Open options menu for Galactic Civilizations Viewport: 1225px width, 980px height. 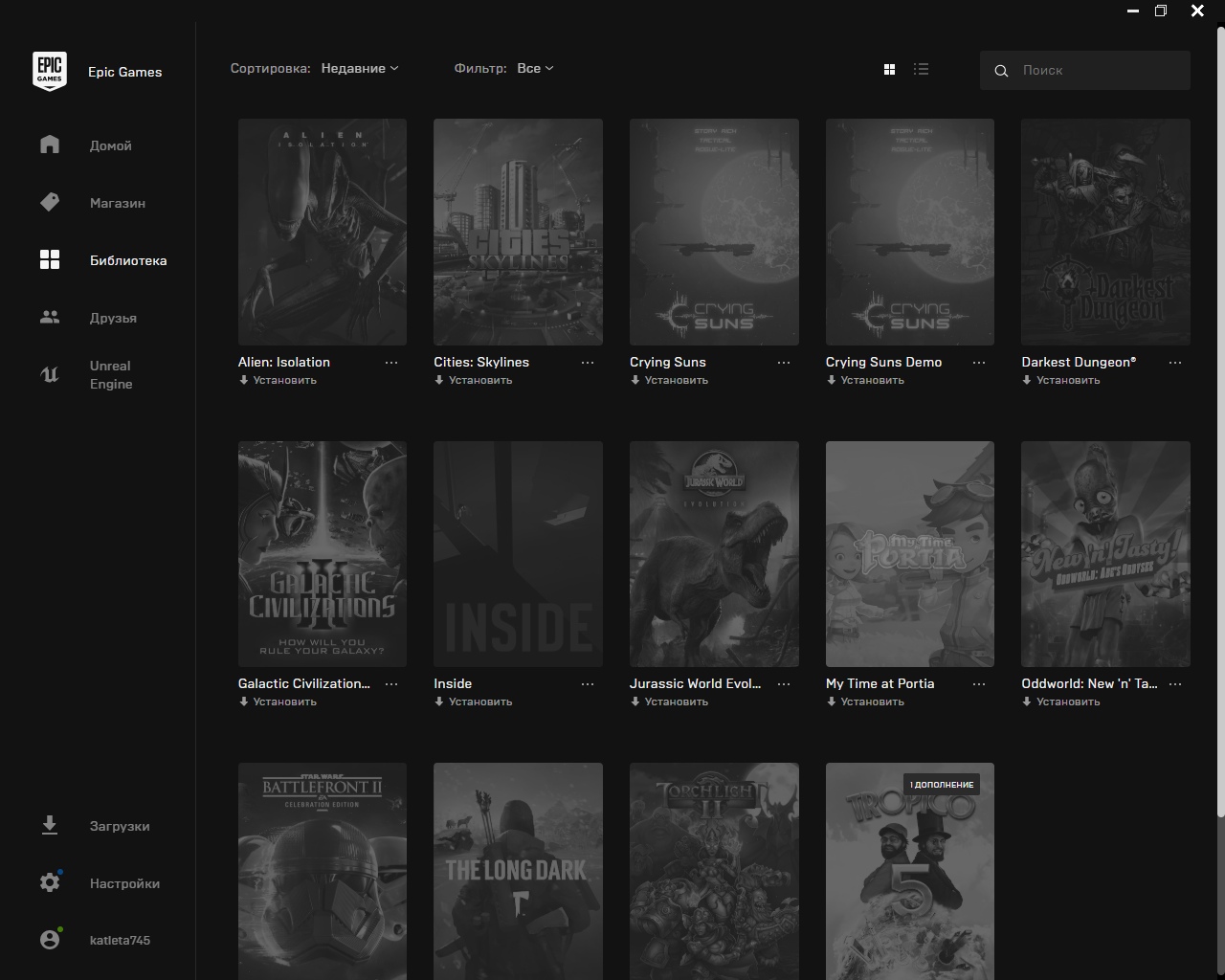pyautogui.click(x=391, y=684)
